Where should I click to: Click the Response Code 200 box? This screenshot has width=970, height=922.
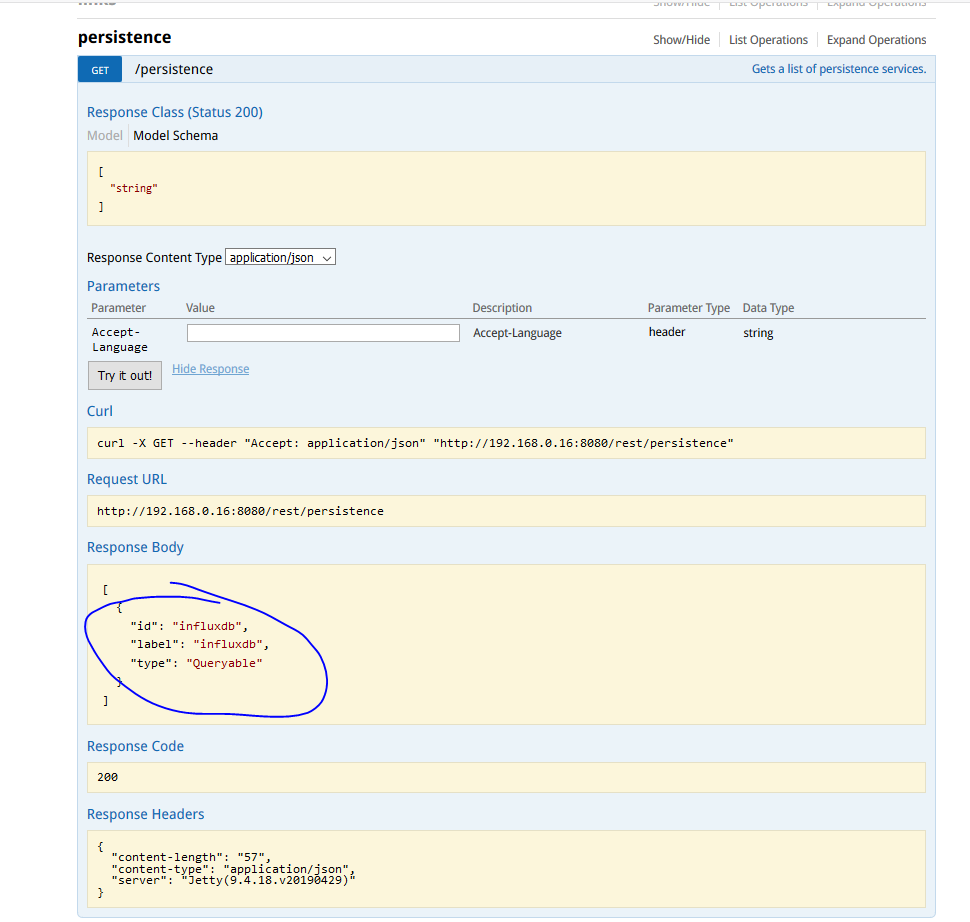click(505, 777)
